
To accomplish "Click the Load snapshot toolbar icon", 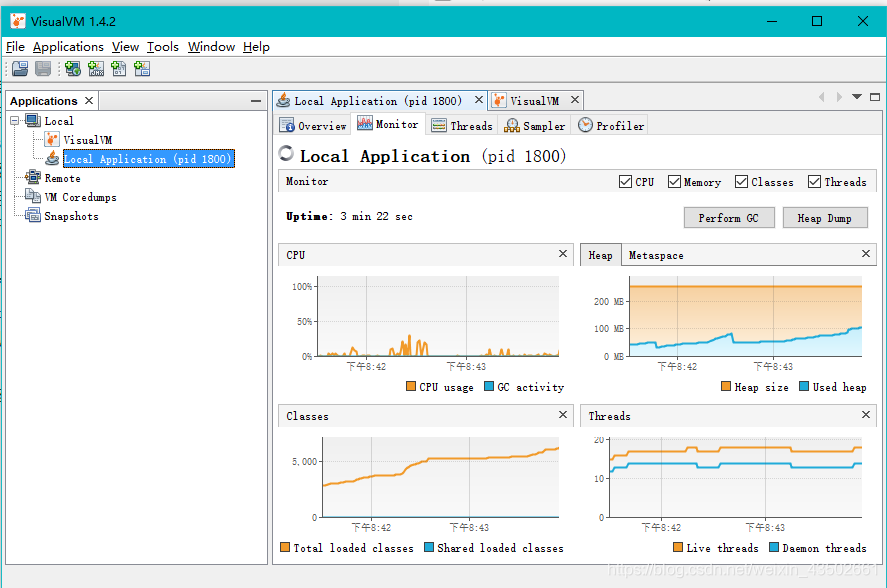I will pyautogui.click(x=20, y=69).
